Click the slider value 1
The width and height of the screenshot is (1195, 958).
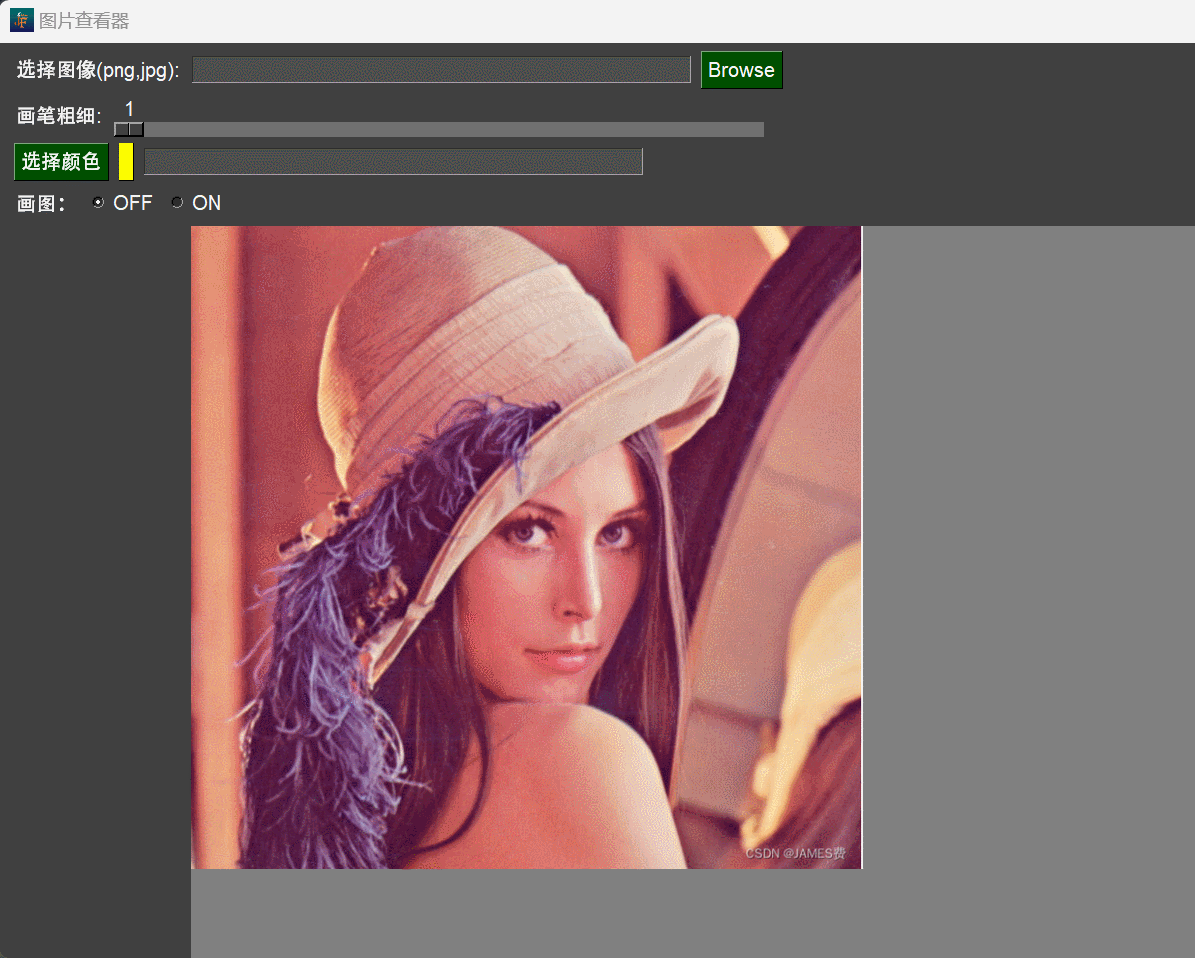[x=130, y=109]
